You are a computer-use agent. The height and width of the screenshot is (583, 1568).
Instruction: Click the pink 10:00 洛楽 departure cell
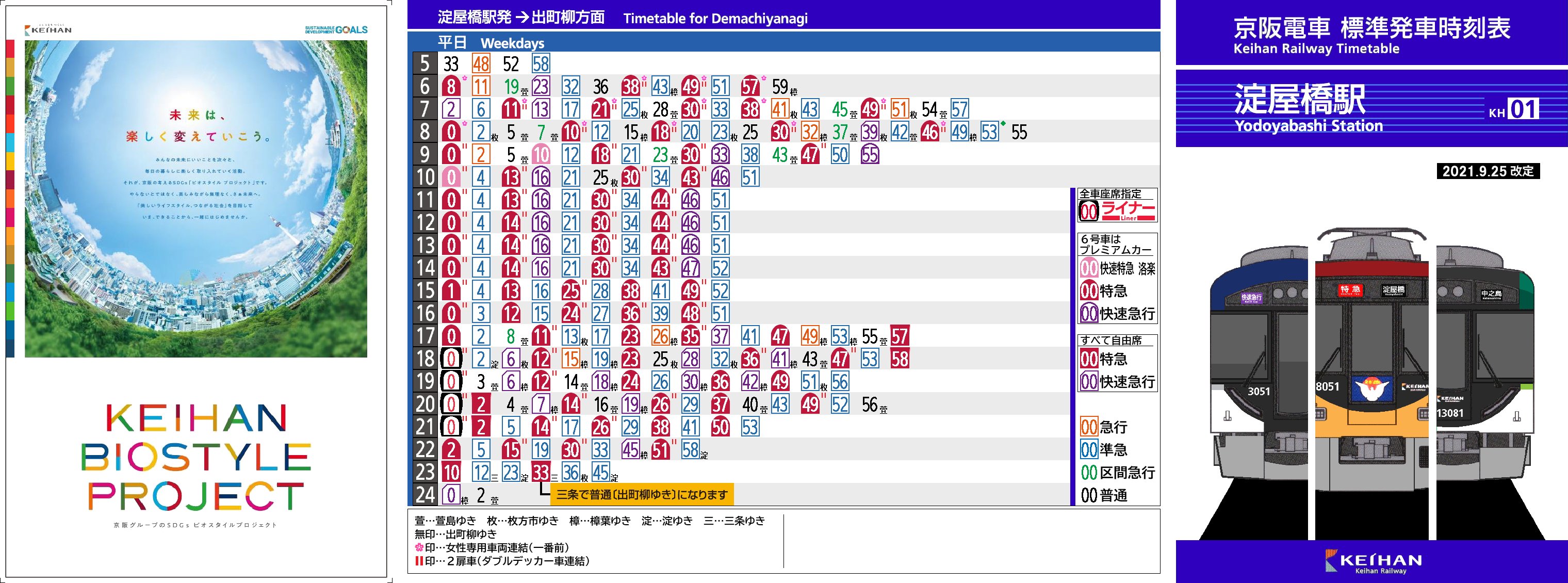(x=450, y=177)
